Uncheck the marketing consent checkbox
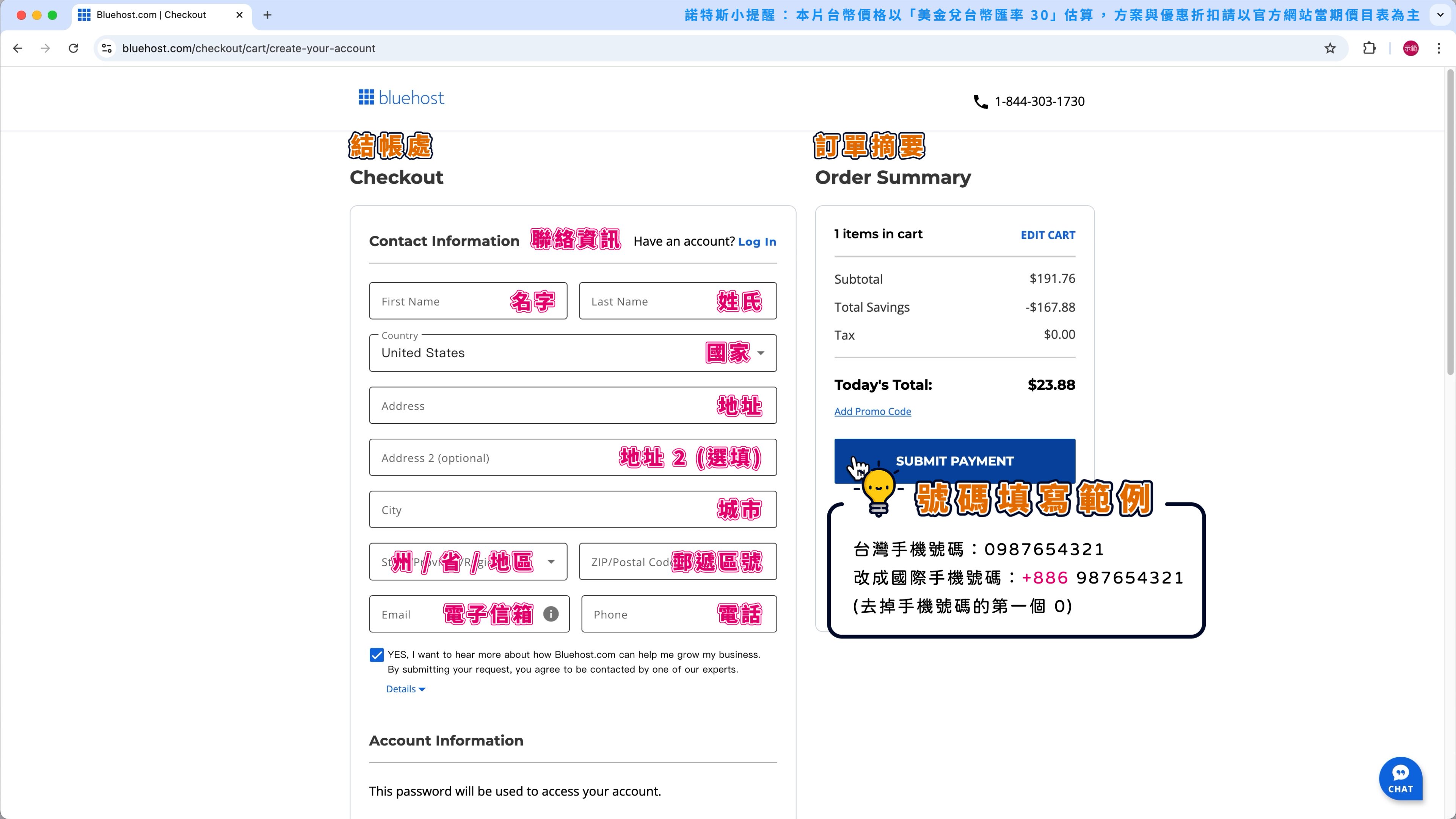 coord(377,655)
